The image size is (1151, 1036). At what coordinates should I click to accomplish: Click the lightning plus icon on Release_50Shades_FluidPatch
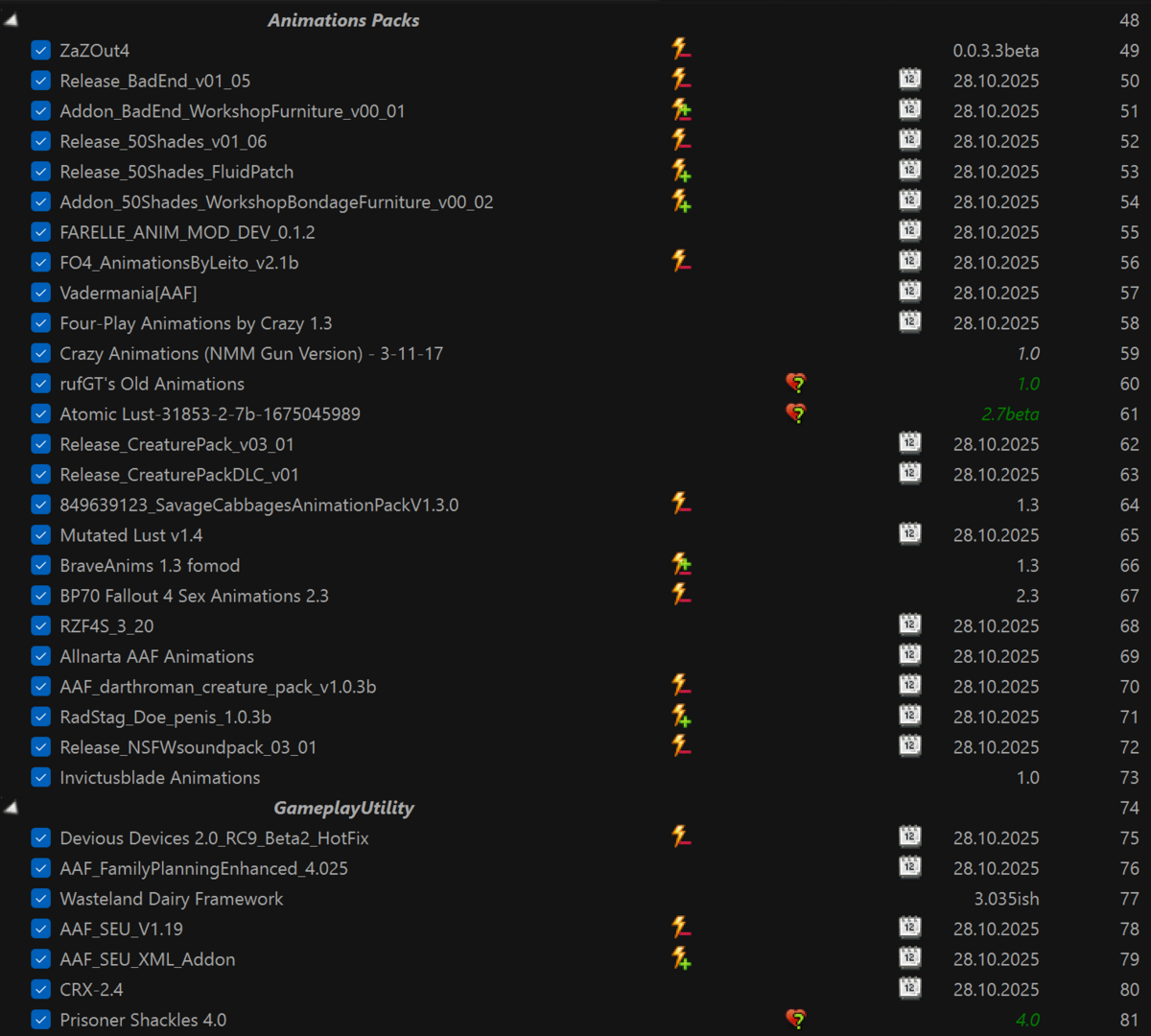click(x=681, y=171)
